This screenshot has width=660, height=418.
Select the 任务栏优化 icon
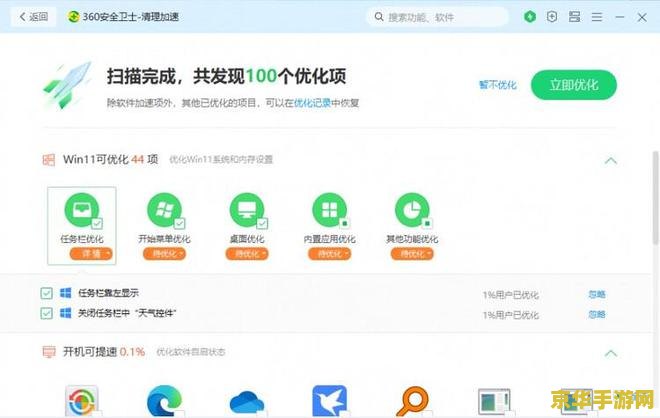click(81, 210)
